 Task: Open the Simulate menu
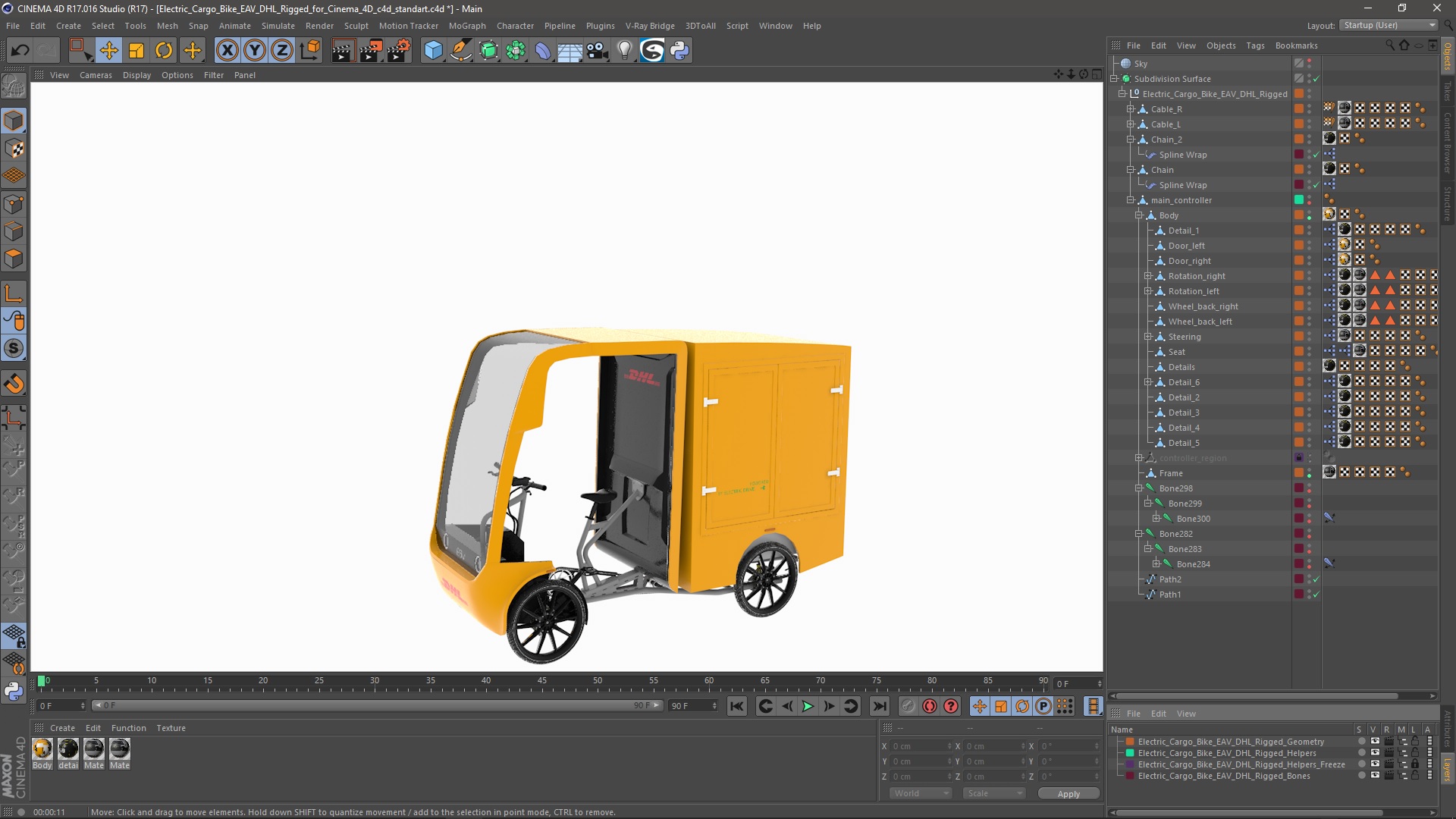click(x=278, y=26)
